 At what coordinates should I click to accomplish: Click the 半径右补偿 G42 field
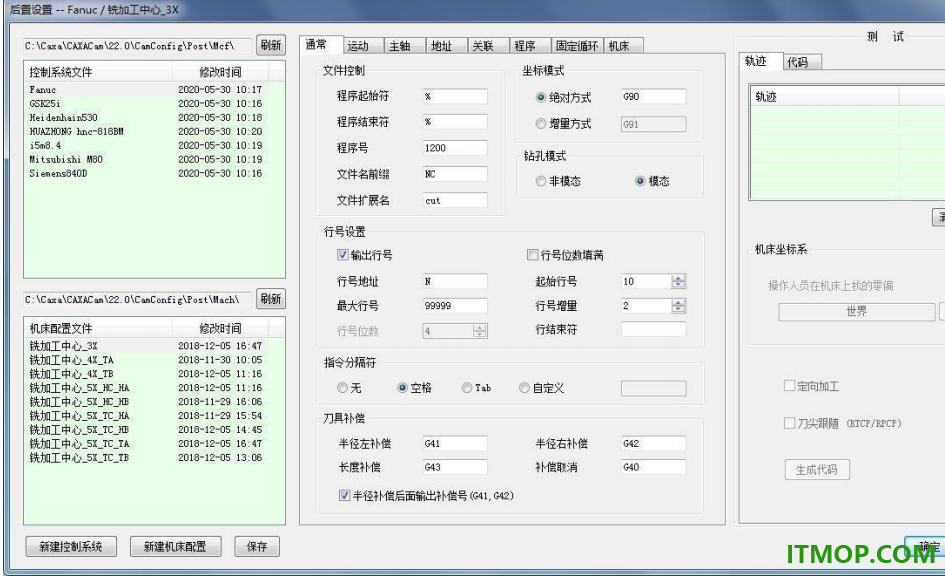click(653, 443)
